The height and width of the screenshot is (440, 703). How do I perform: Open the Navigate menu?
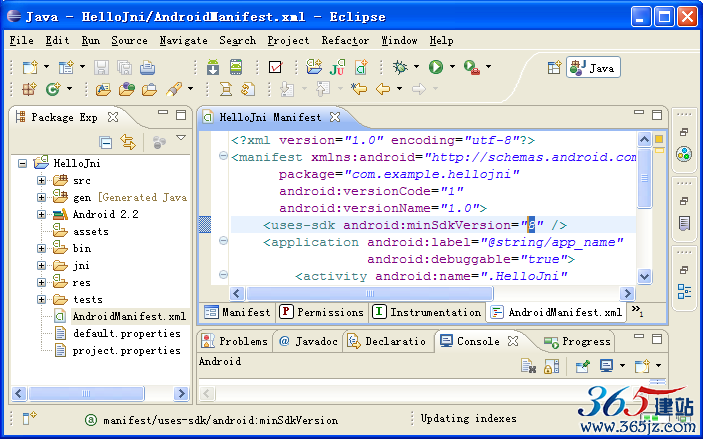[183, 40]
